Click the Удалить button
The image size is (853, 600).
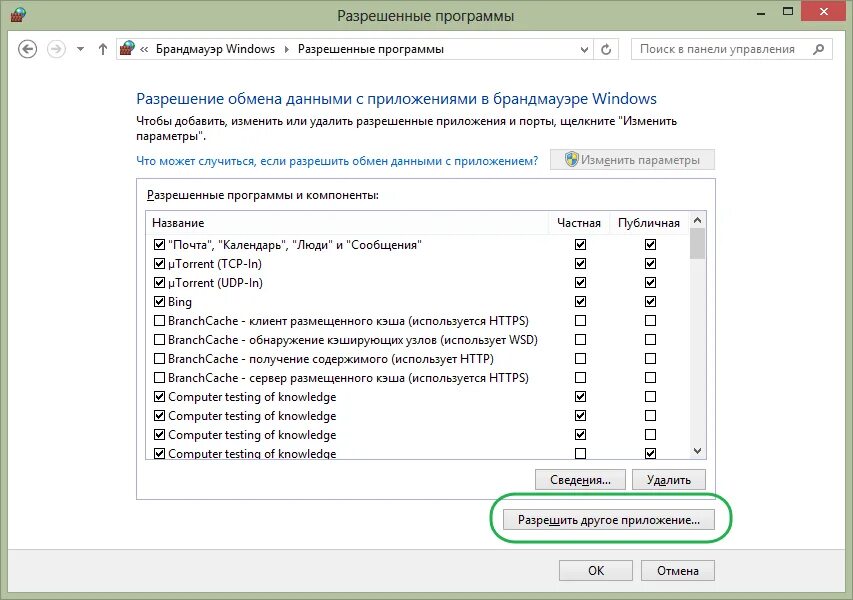point(669,480)
